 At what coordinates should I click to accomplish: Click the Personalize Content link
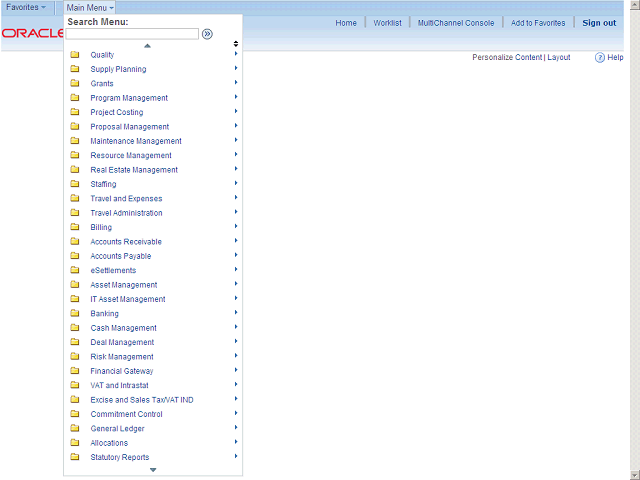click(x=507, y=58)
